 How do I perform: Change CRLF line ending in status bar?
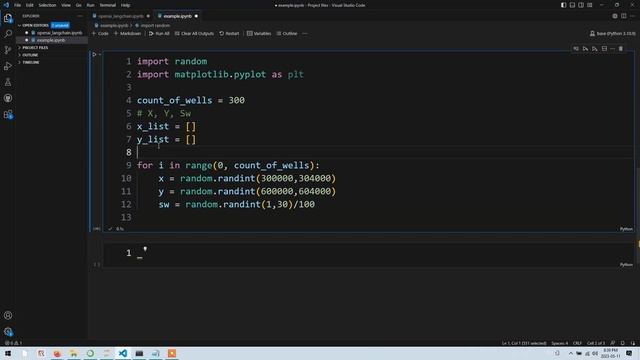coord(577,343)
